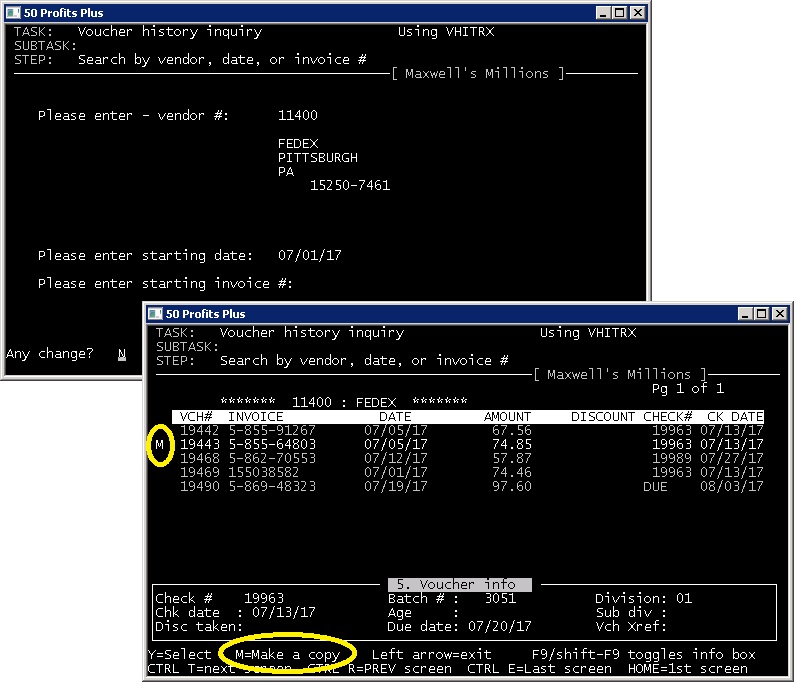Click the 'M=Make a copy' hint
797x686 pixels.
287,654
